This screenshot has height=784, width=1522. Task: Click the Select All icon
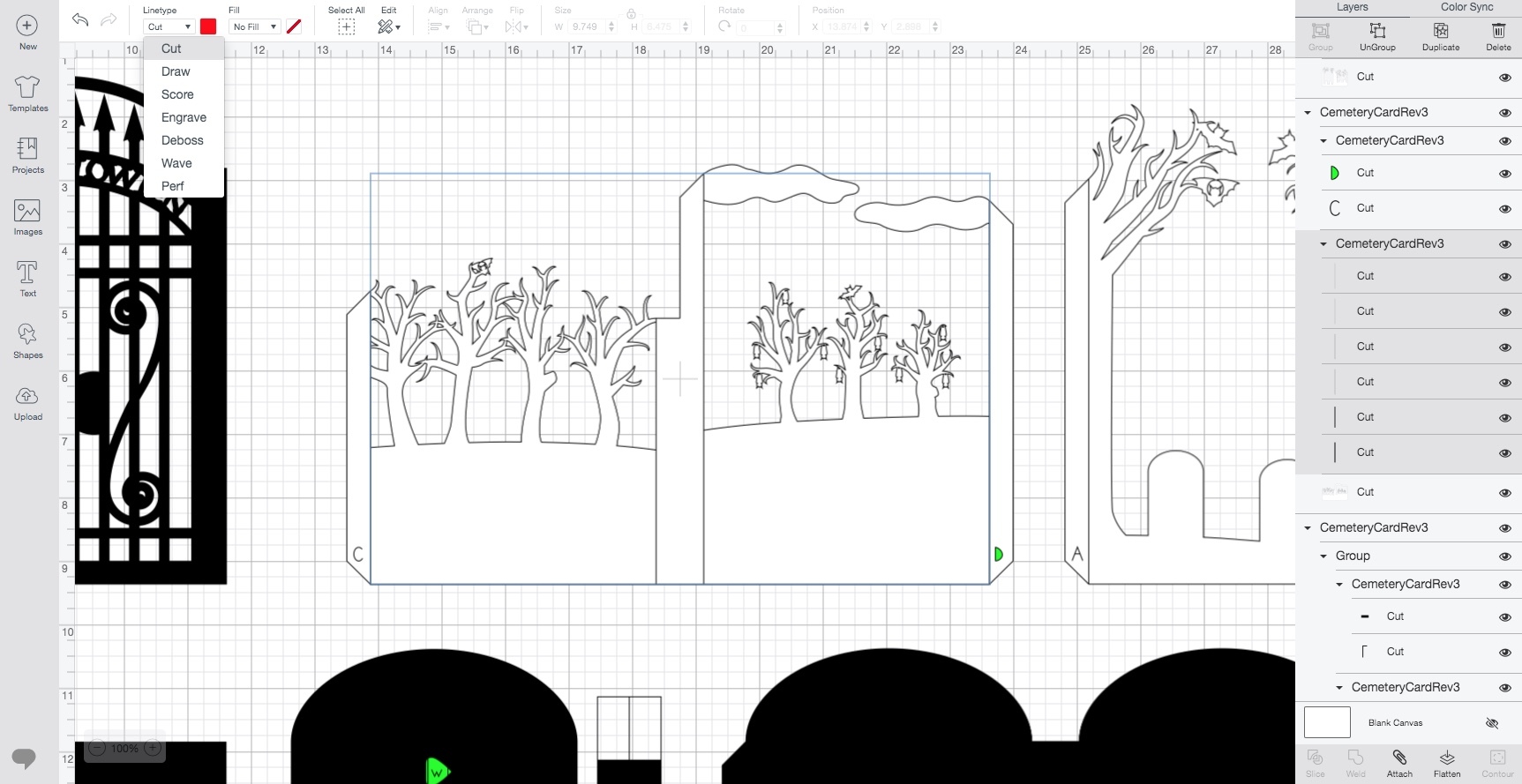(x=346, y=27)
